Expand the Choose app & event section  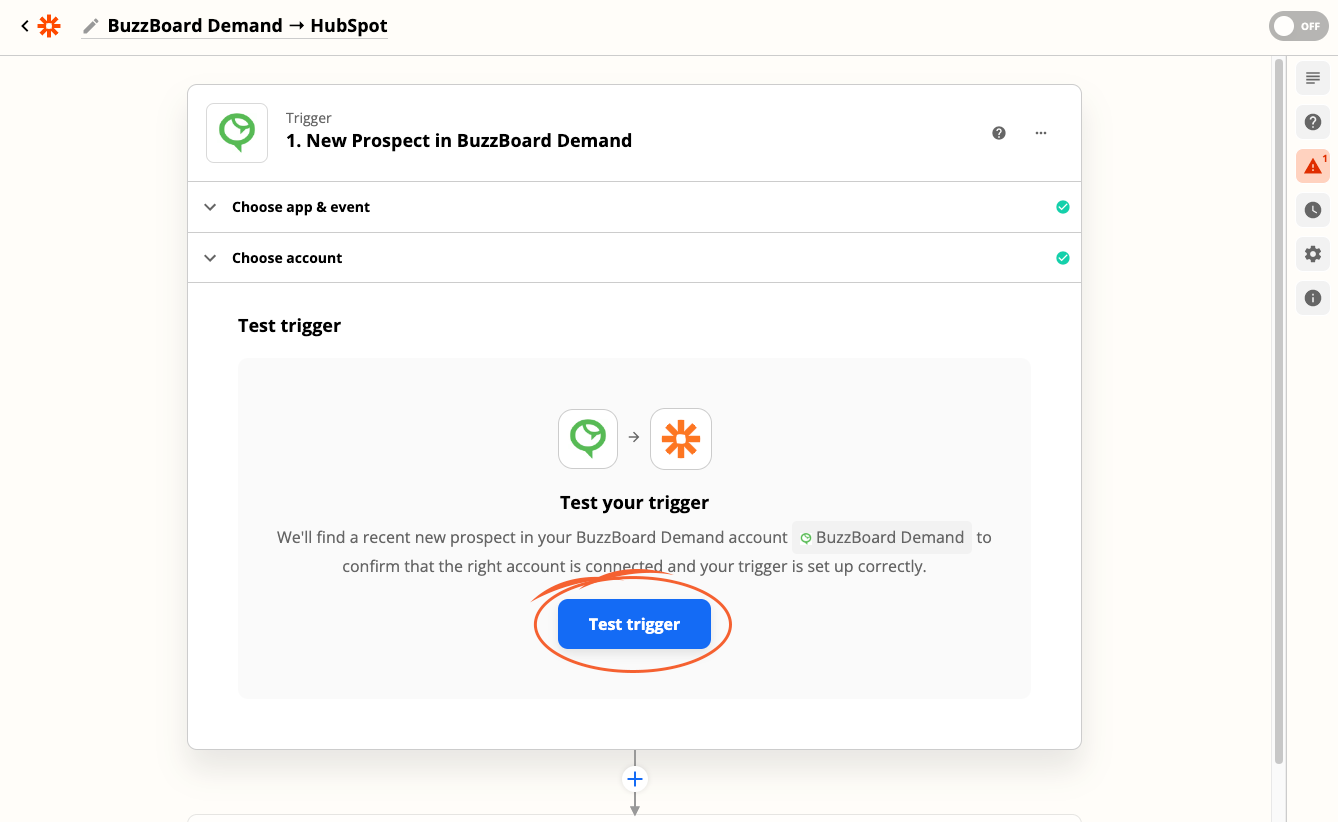pos(634,207)
